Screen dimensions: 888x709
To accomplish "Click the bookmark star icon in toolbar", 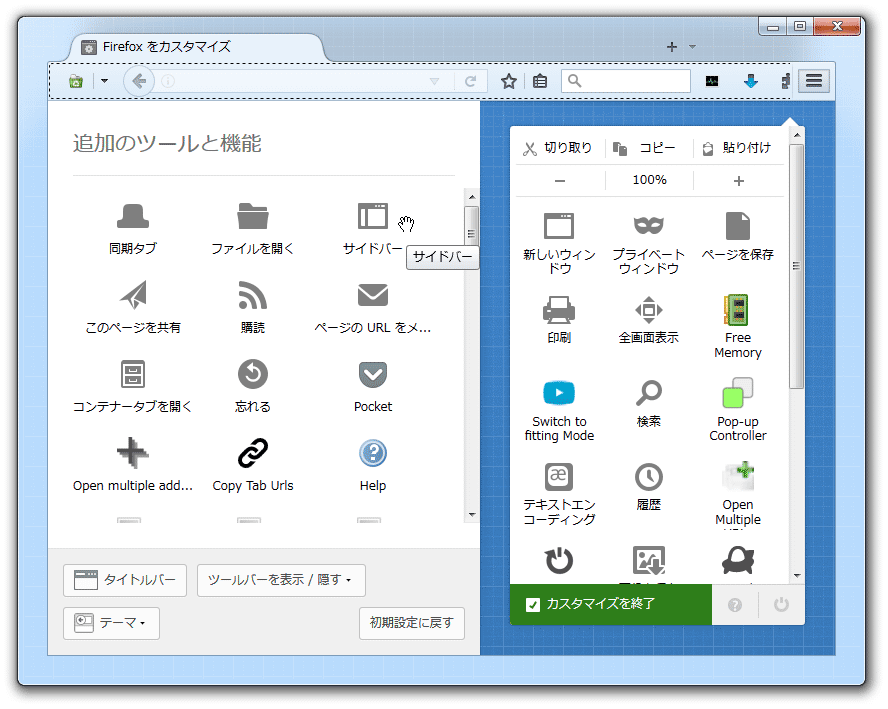I will (509, 82).
